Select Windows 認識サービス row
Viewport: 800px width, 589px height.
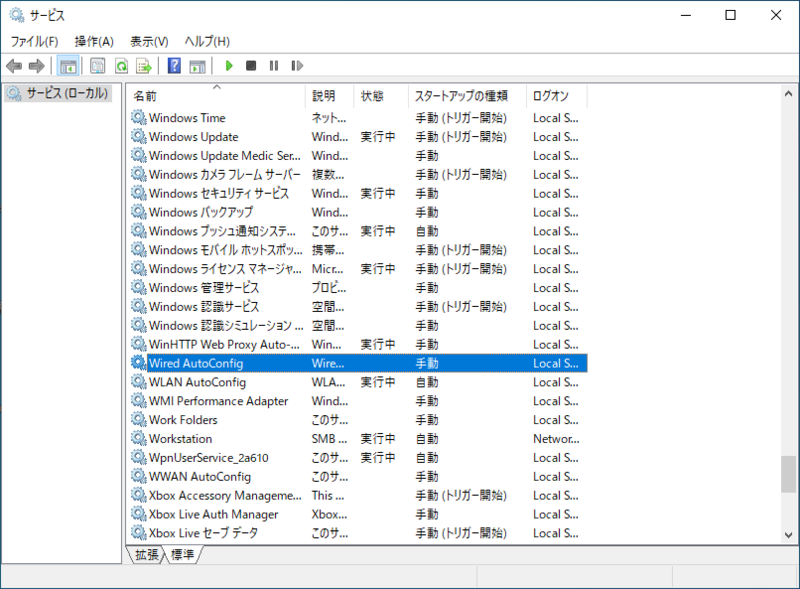click(357, 306)
